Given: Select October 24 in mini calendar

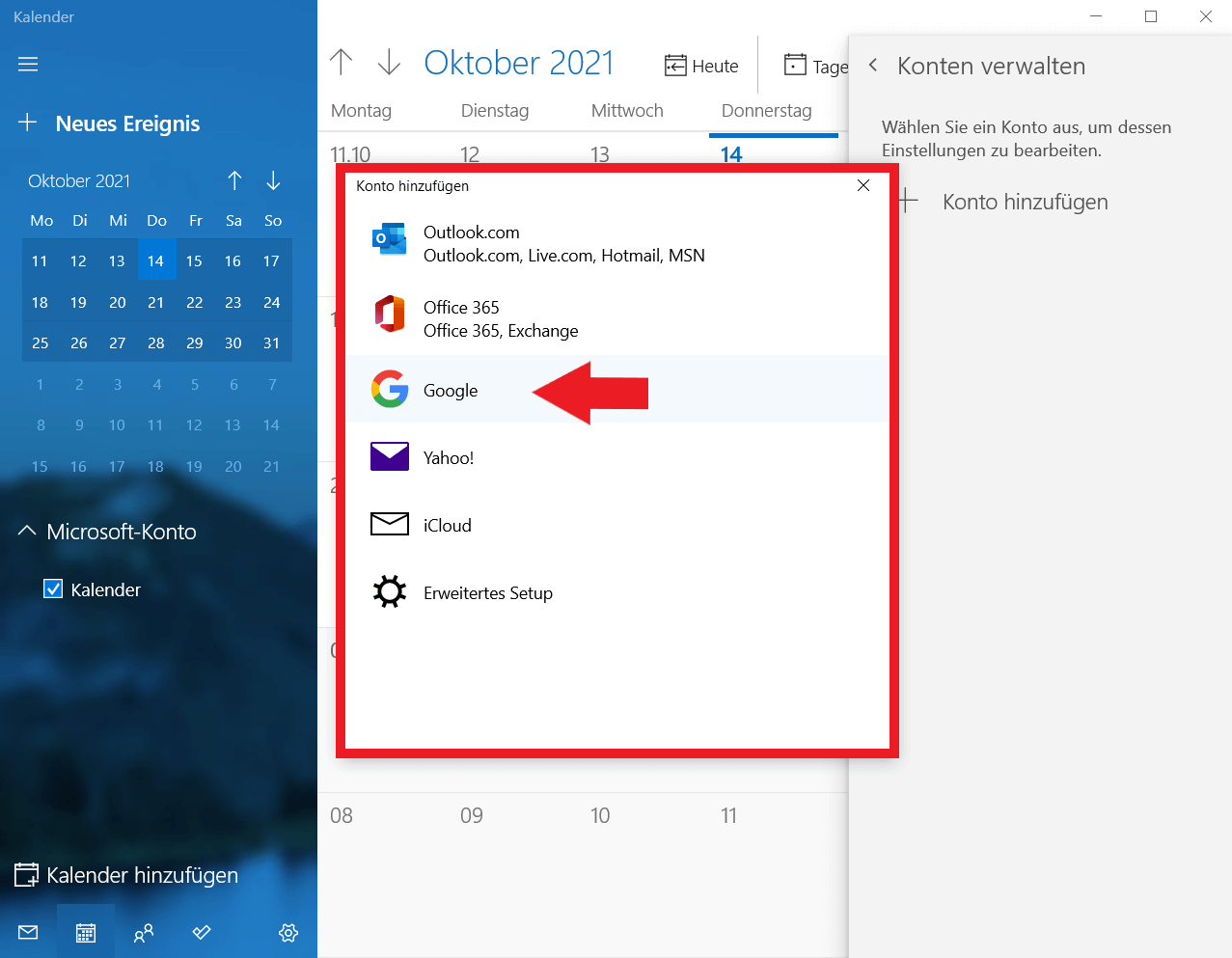Looking at the screenshot, I should [x=272, y=302].
